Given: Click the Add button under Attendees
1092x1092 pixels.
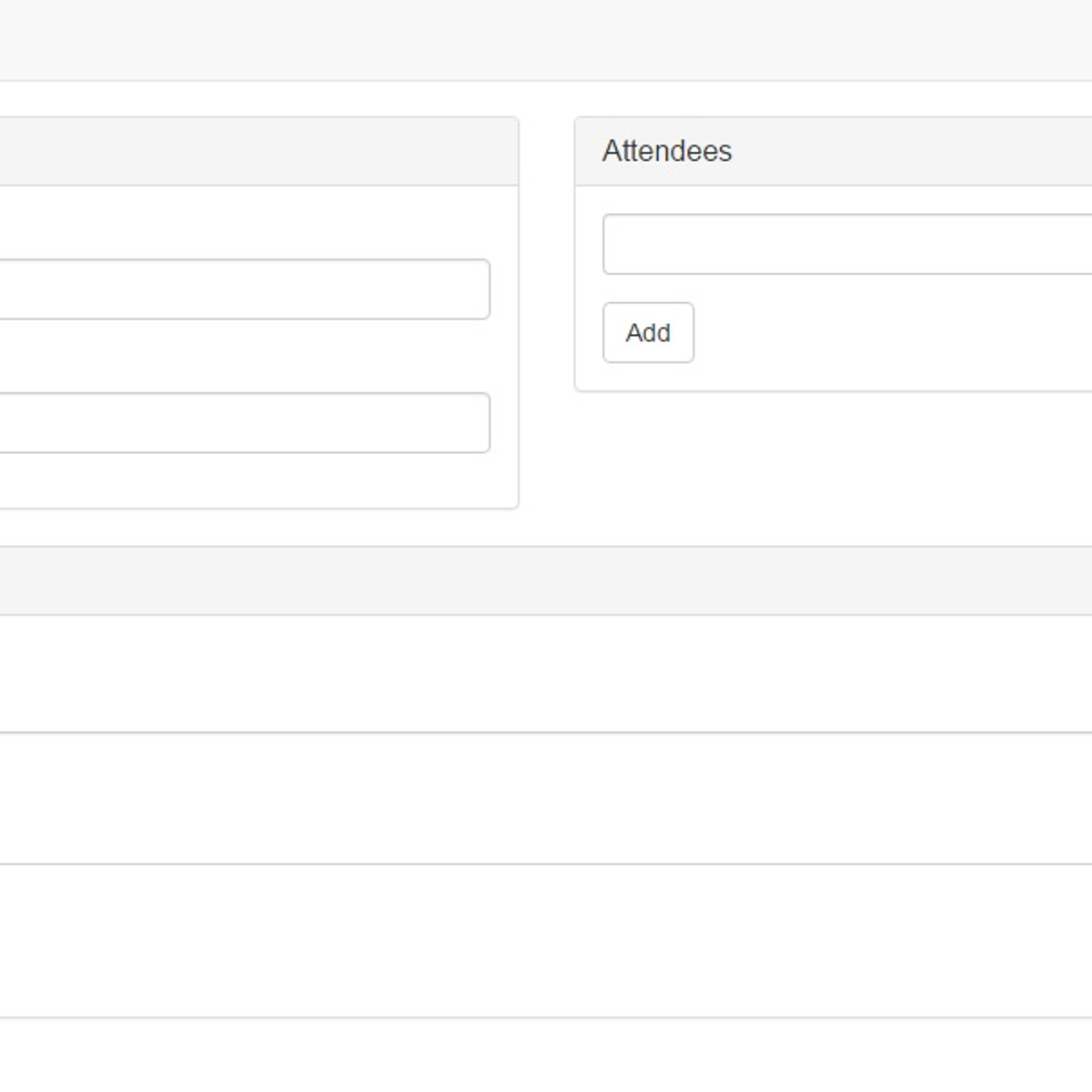Looking at the screenshot, I should click(x=648, y=333).
